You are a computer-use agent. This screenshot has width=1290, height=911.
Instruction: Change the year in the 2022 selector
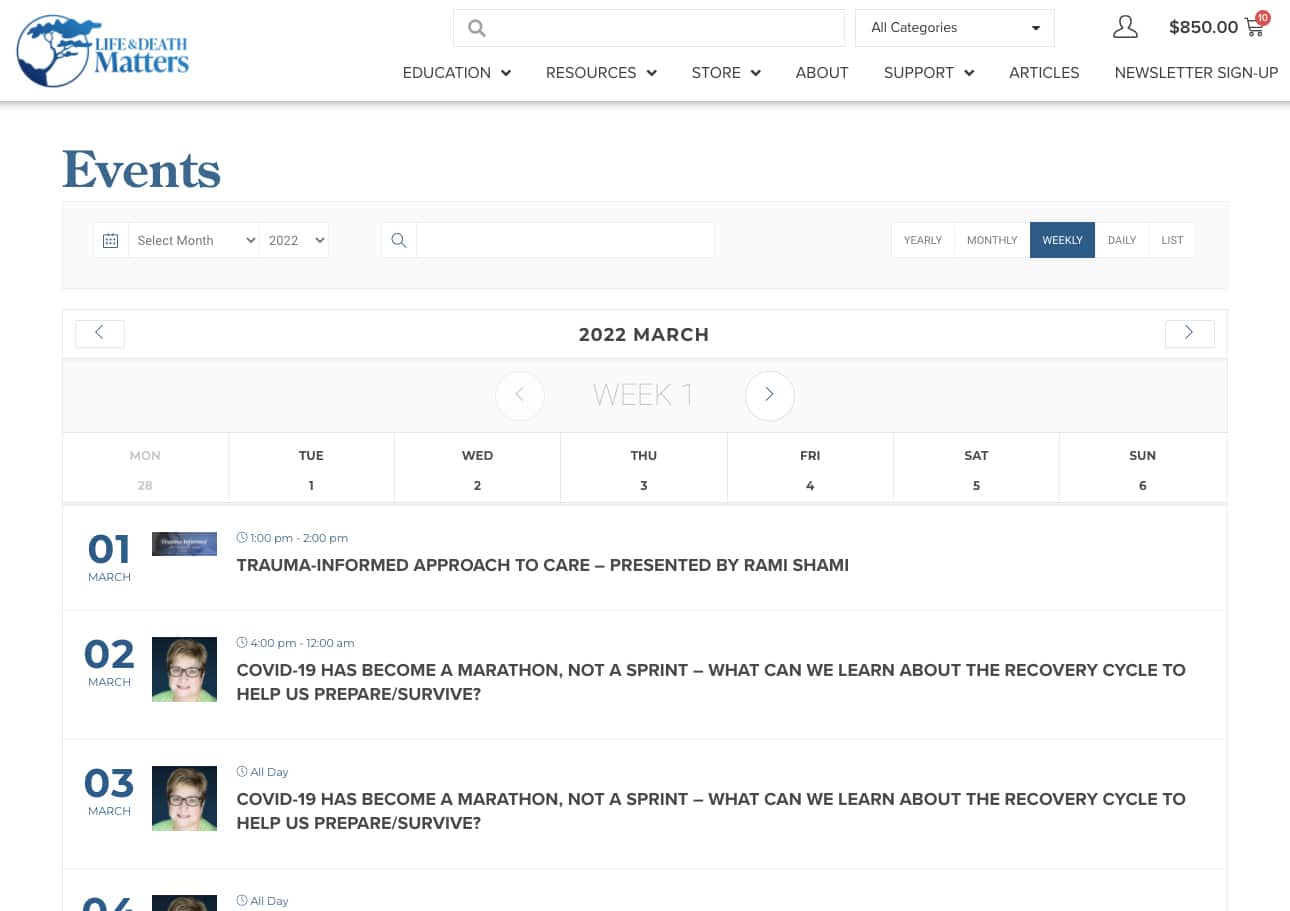[x=293, y=240]
